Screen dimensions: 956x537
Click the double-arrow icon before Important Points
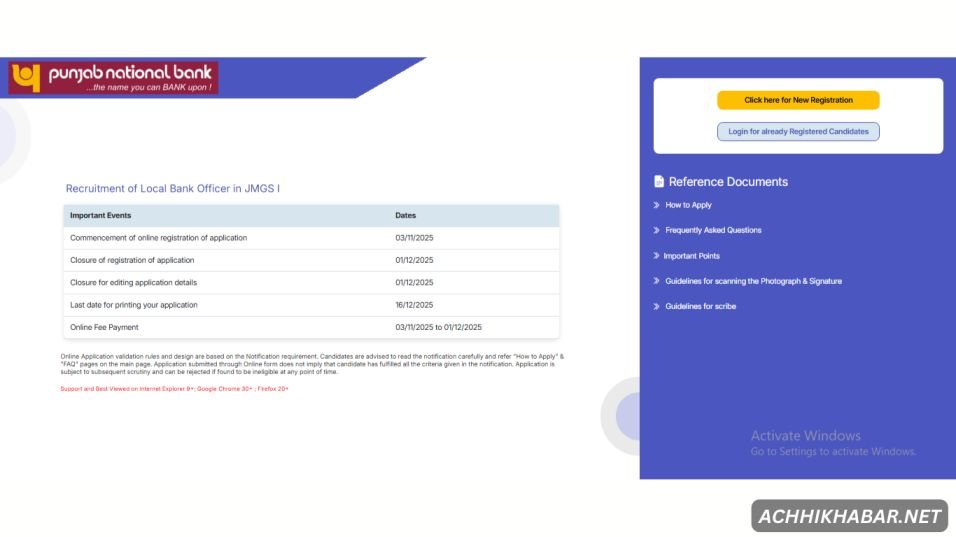(656, 256)
